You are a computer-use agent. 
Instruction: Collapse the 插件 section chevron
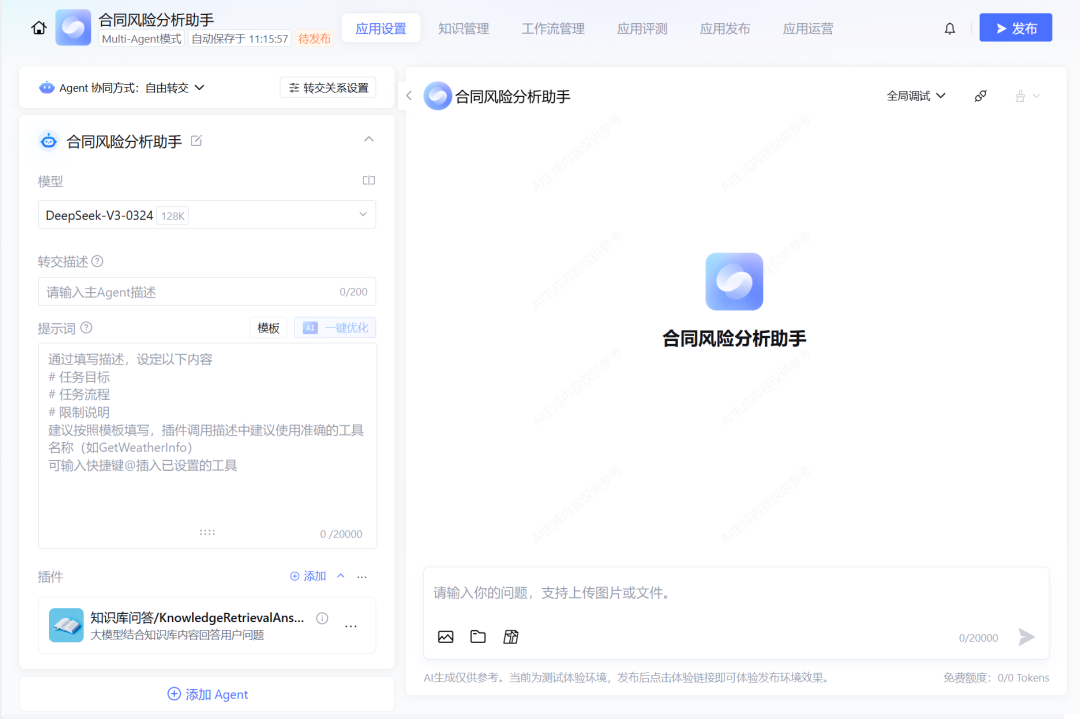pyautogui.click(x=340, y=576)
